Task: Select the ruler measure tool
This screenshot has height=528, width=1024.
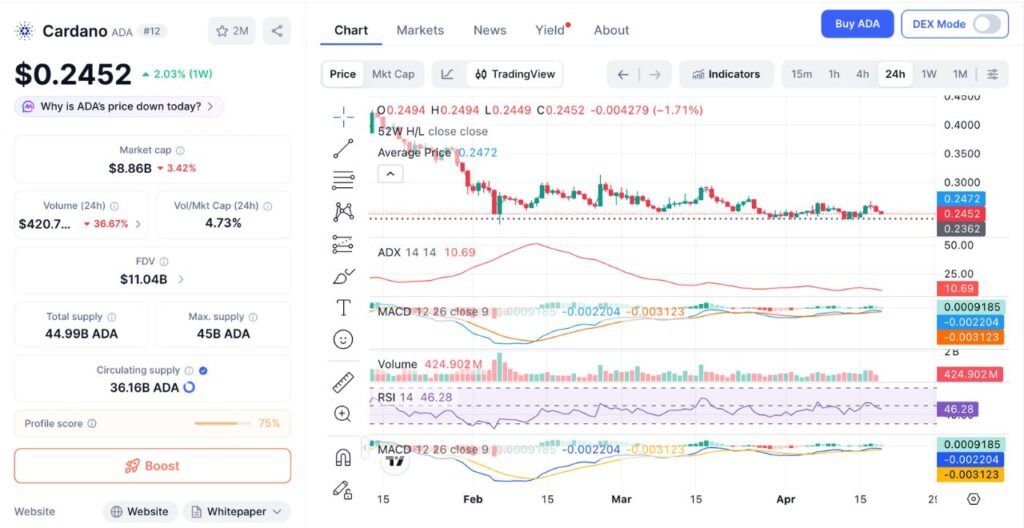Action: click(343, 382)
